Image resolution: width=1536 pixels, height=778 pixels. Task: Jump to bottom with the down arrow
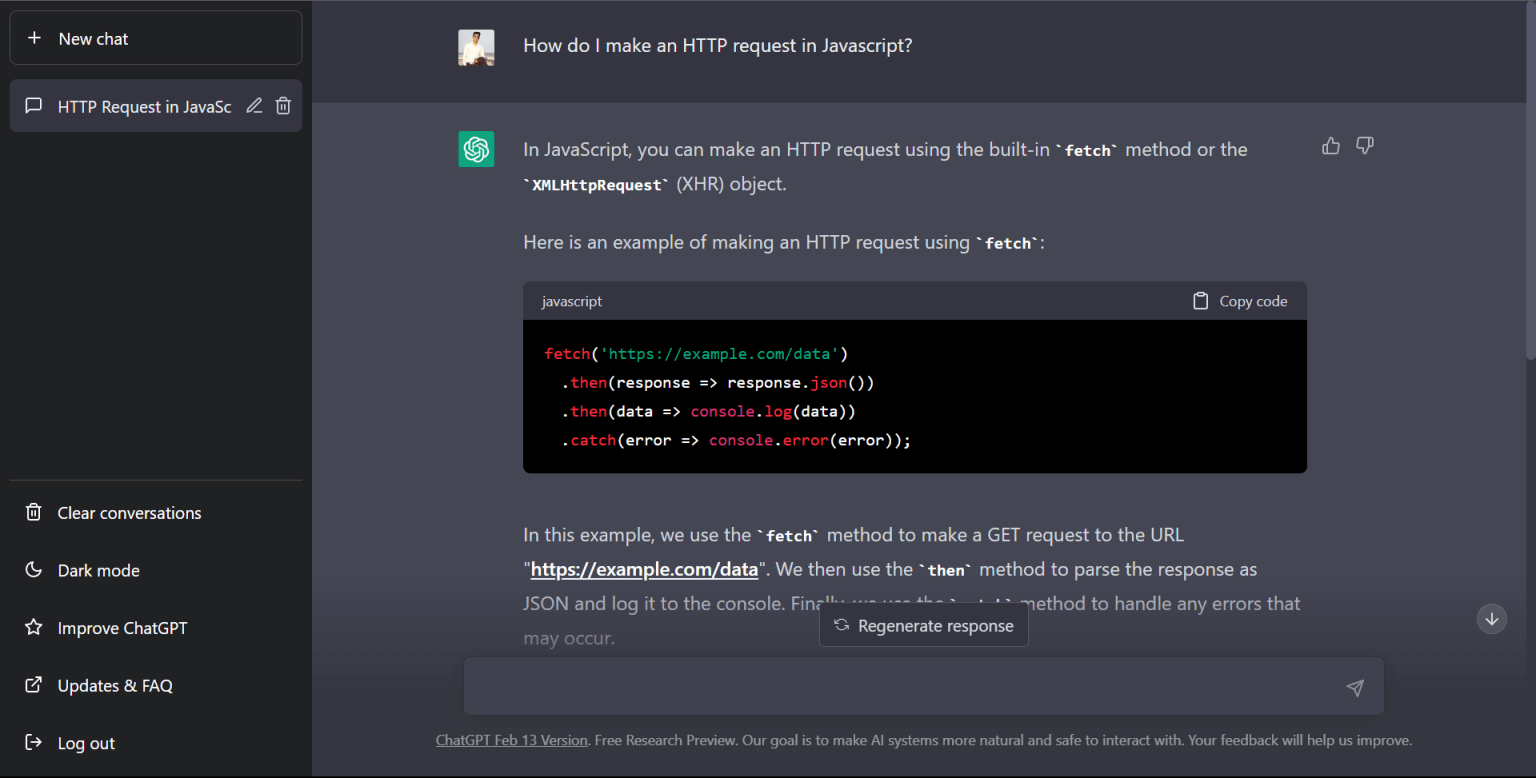pyautogui.click(x=1491, y=618)
